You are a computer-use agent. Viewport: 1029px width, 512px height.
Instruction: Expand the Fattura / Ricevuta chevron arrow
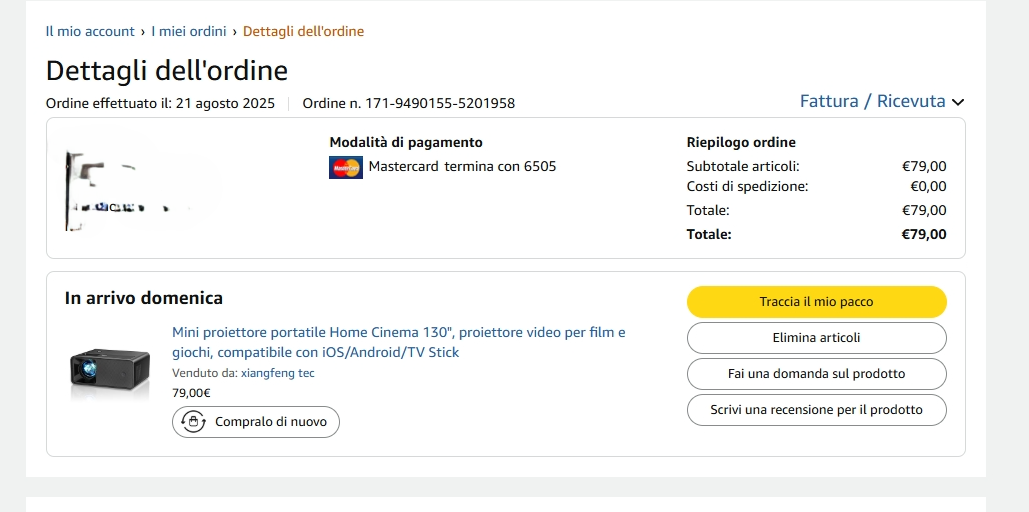958,102
